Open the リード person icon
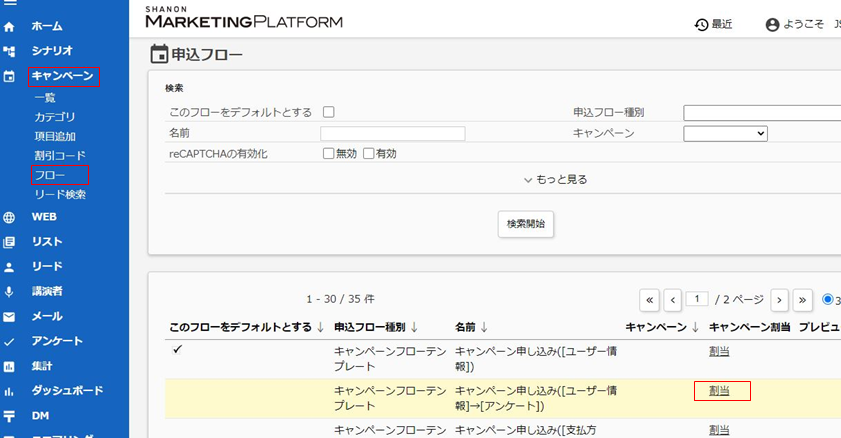Screen dimensions: 841x438 click(10, 267)
